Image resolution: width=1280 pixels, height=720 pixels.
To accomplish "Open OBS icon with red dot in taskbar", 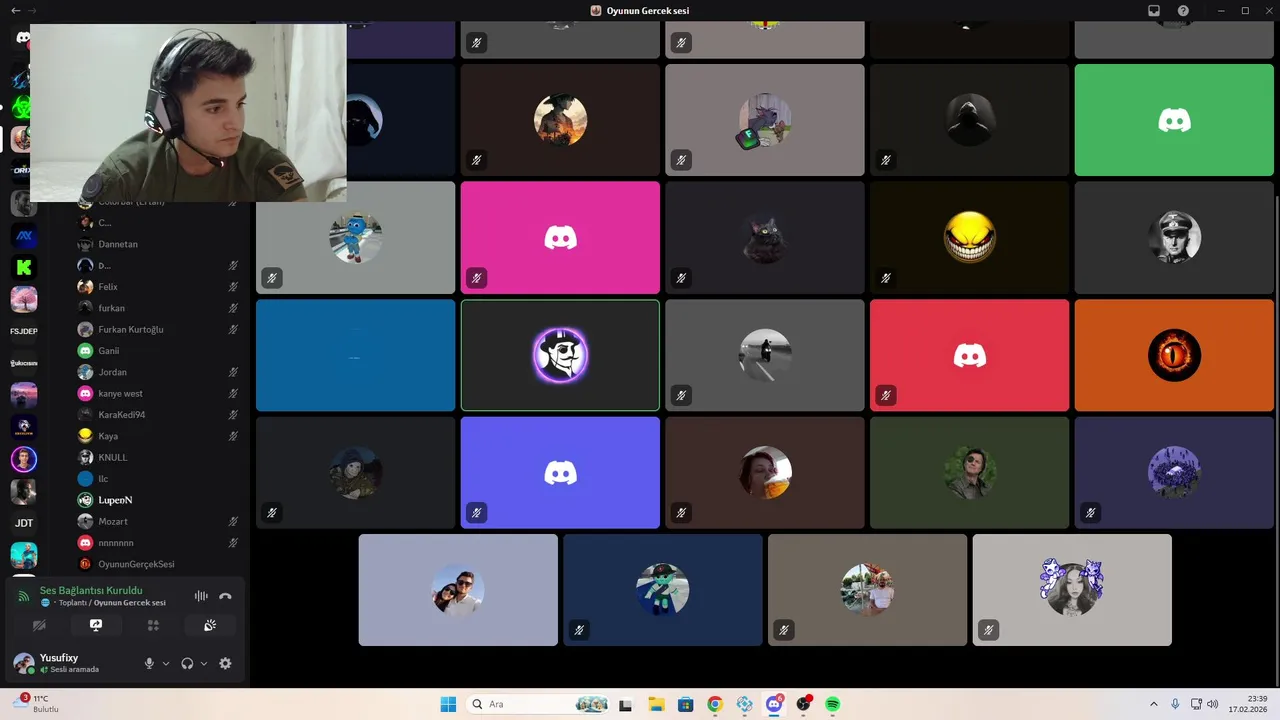I will [x=803, y=704].
